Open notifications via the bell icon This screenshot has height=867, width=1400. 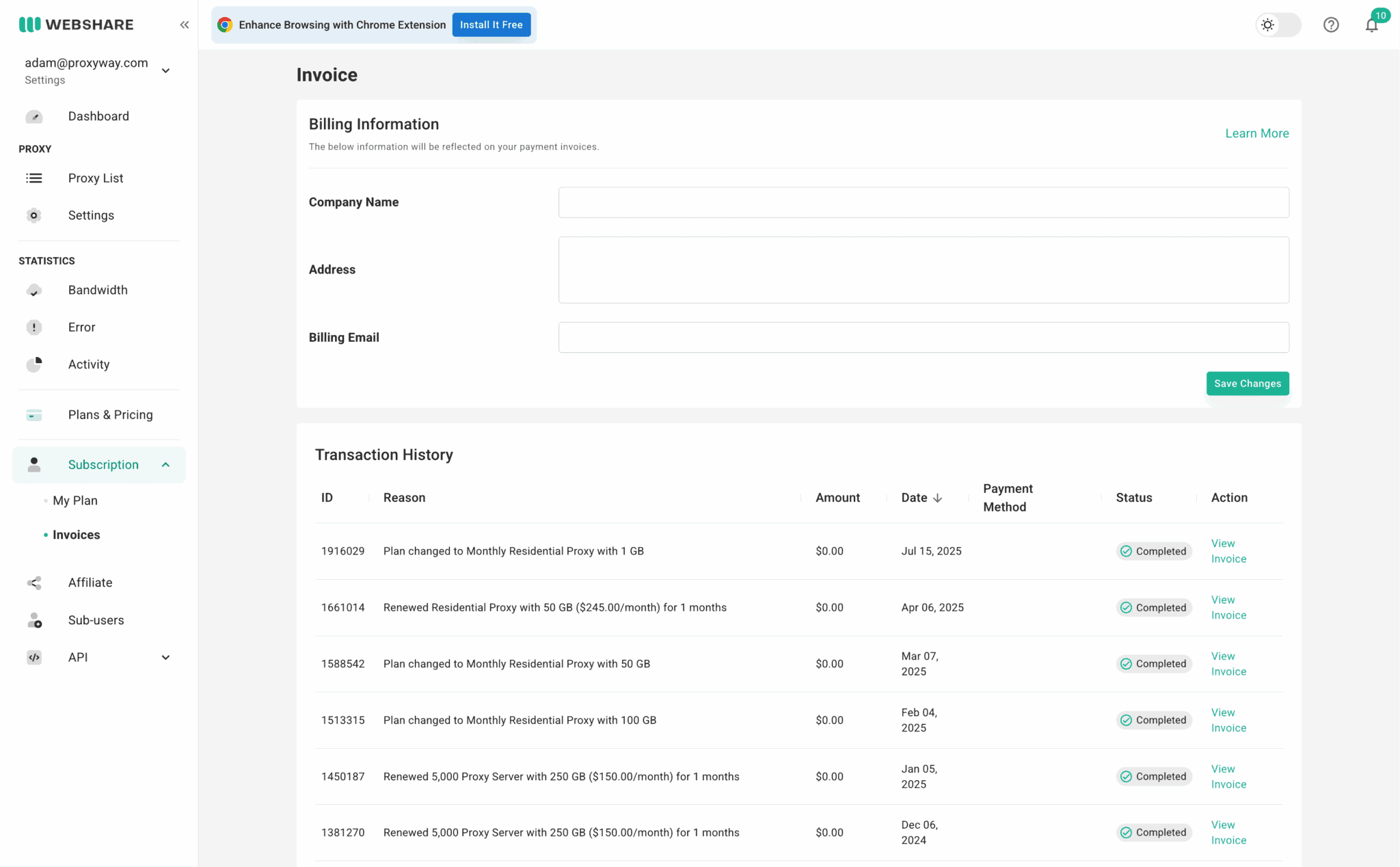pos(1372,25)
